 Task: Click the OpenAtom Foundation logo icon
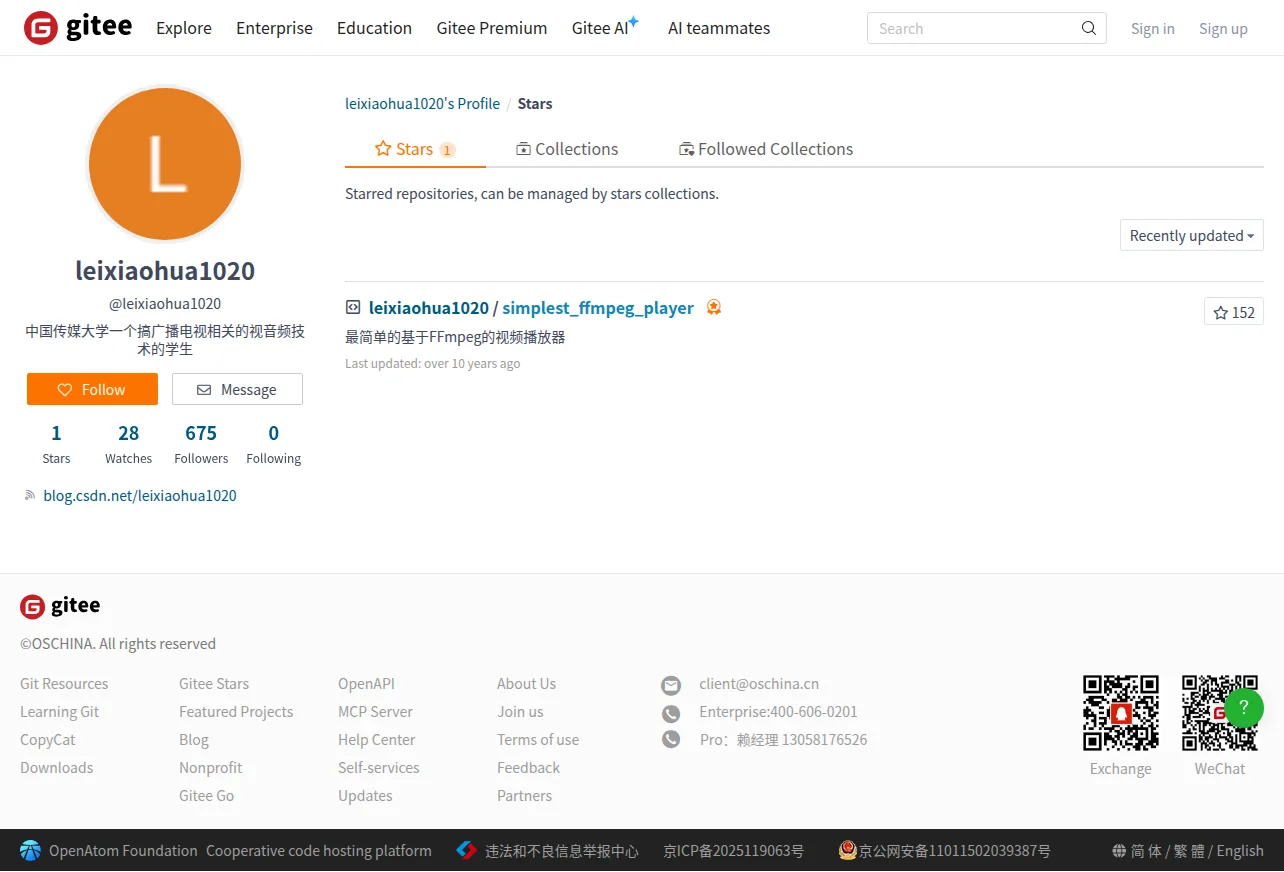pos(31,851)
